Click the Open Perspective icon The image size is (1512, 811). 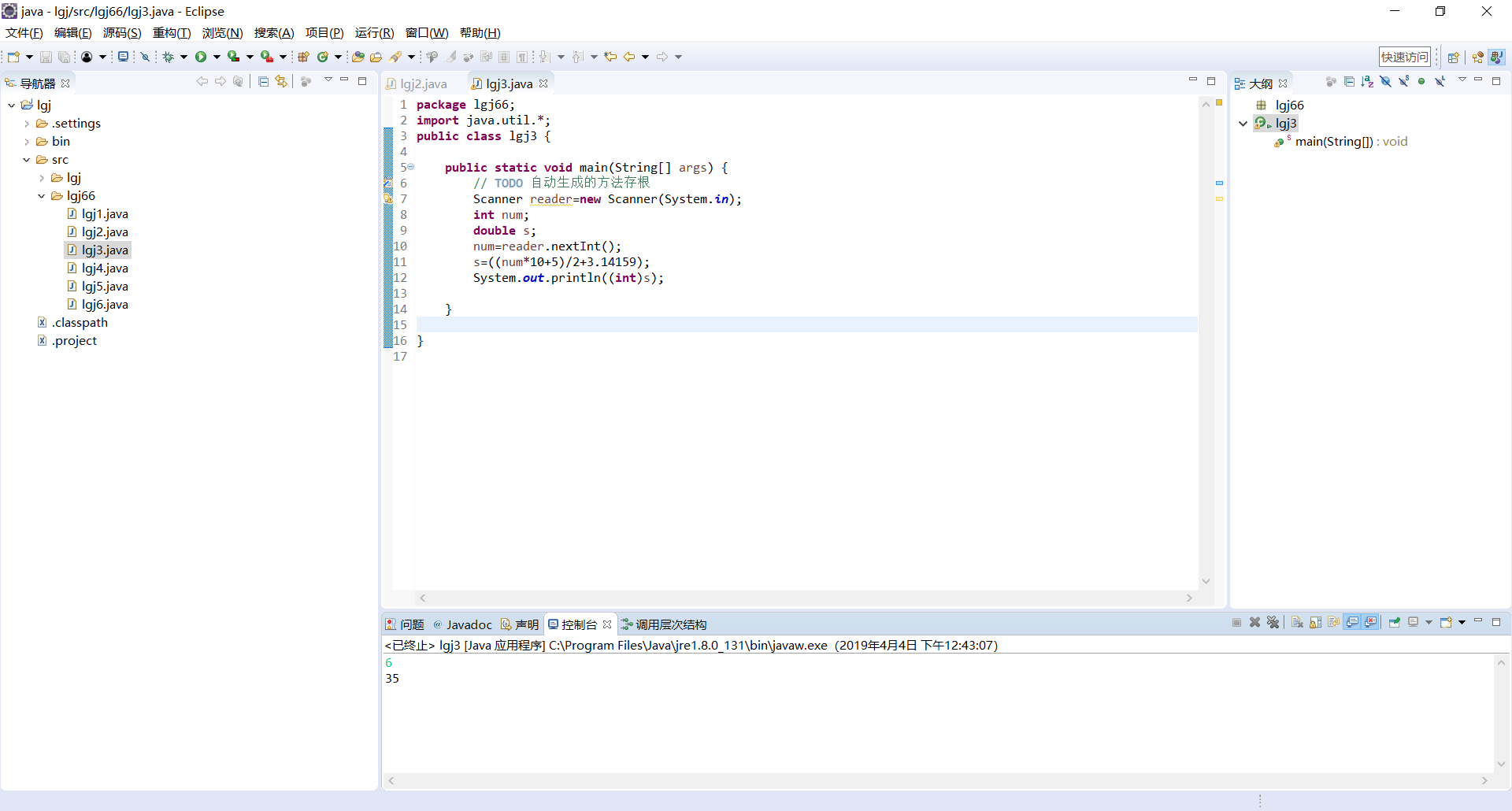tap(1453, 57)
